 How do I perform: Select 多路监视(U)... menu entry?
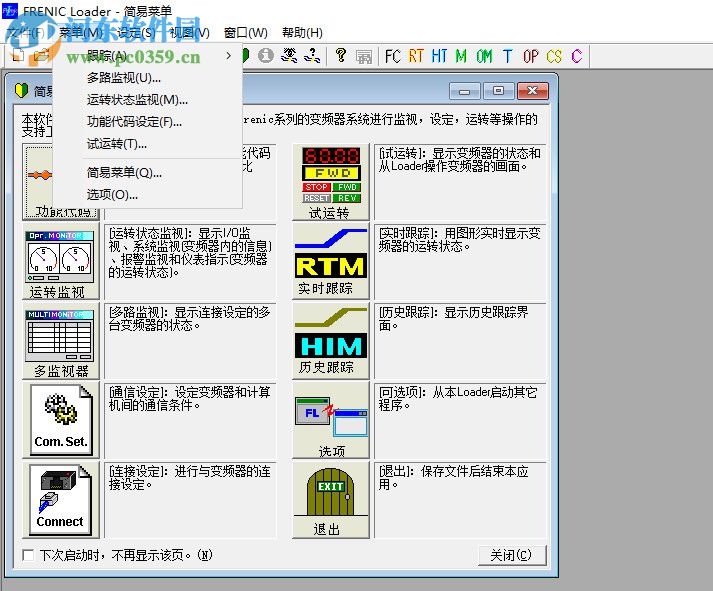148,78
